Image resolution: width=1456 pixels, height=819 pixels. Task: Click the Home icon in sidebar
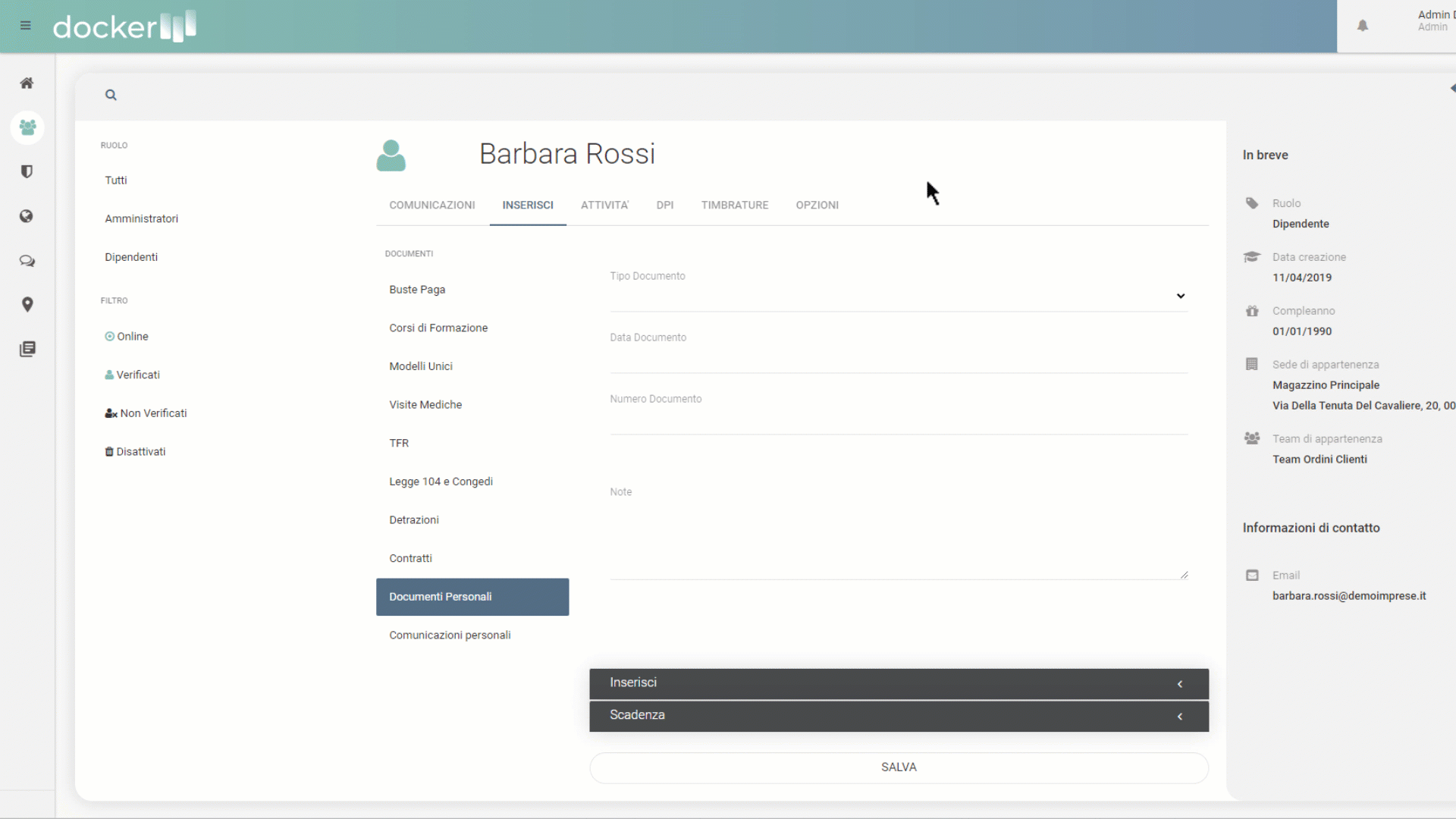point(27,83)
